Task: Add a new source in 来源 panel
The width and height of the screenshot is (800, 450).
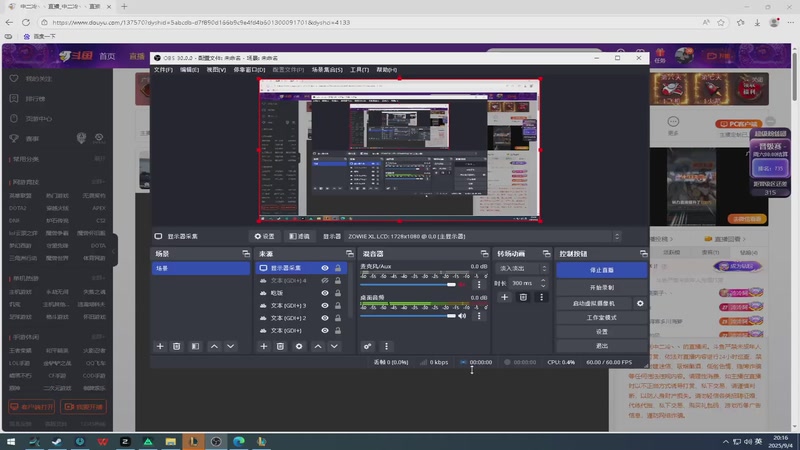Action: click(x=263, y=346)
